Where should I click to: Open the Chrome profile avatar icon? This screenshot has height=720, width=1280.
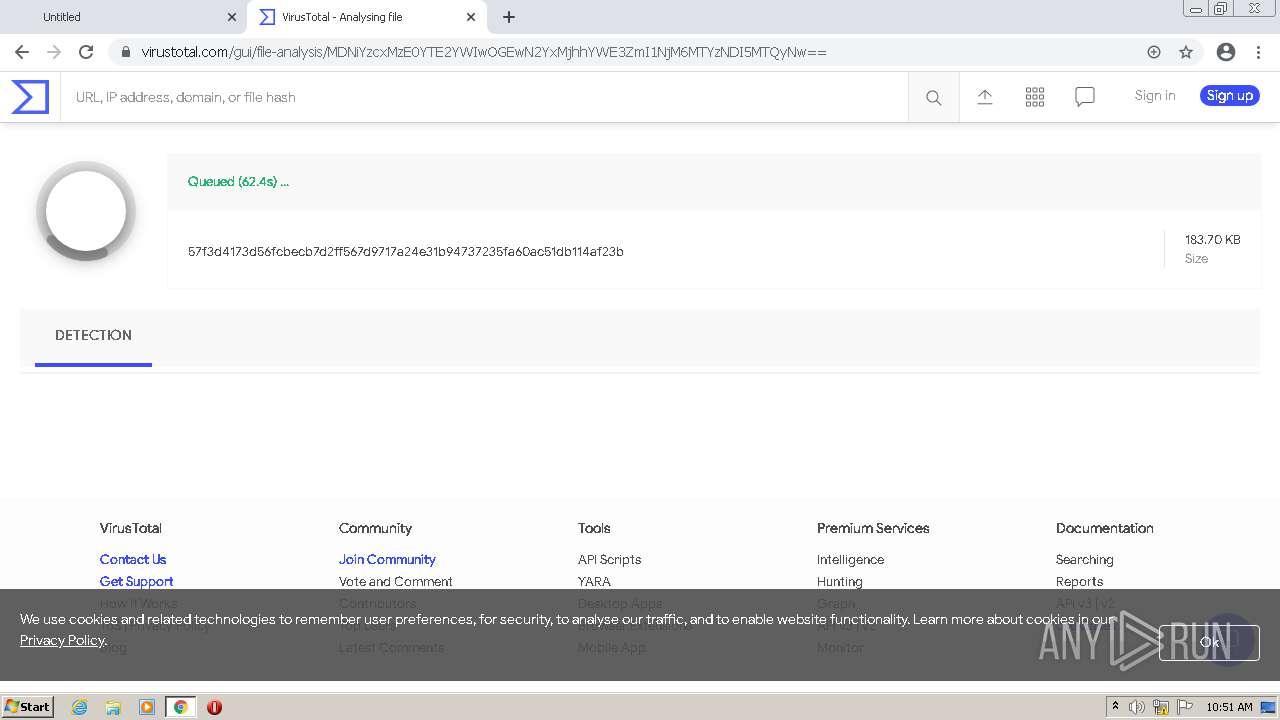(1226, 52)
